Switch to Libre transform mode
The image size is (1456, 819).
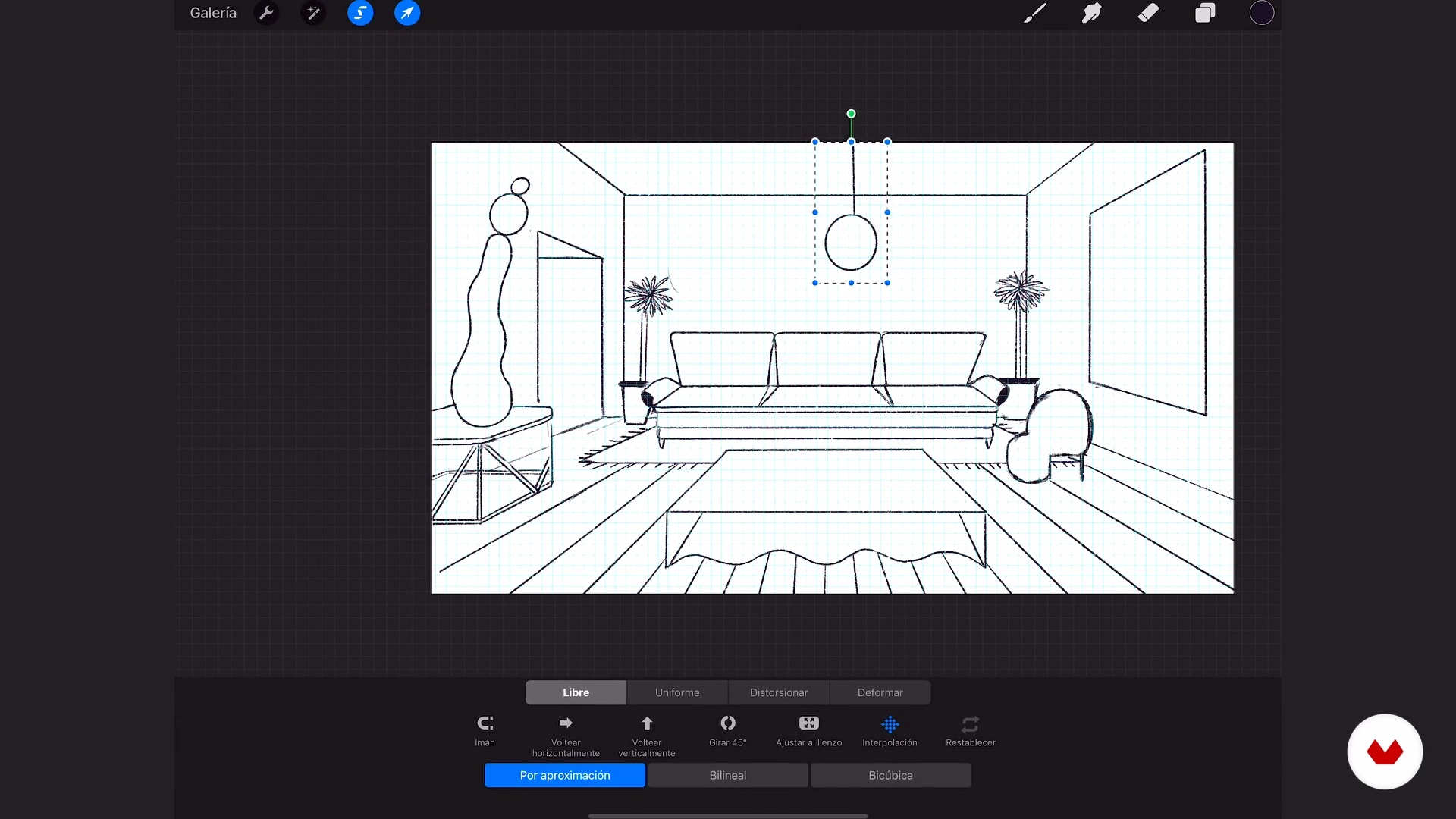coord(576,692)
